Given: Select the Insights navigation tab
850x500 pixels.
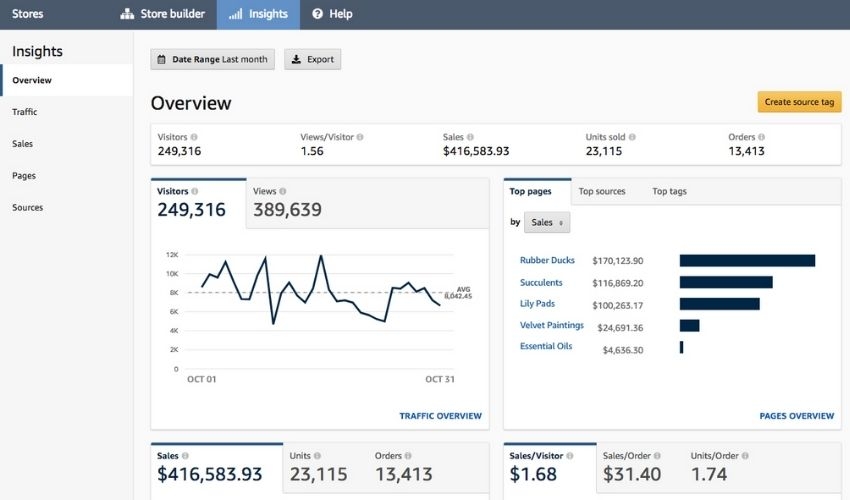Looking at the screenshot, I should tap(258, 14).
